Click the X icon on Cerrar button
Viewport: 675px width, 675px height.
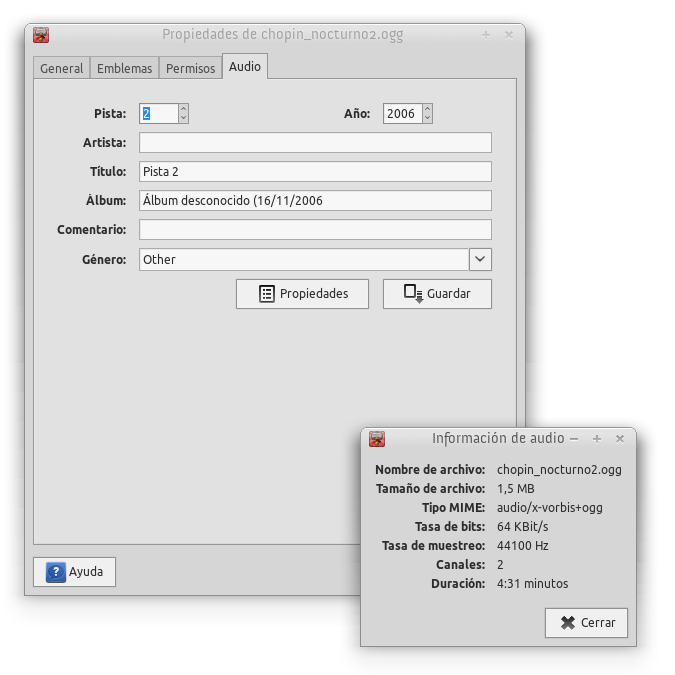[x=568, y=622]
